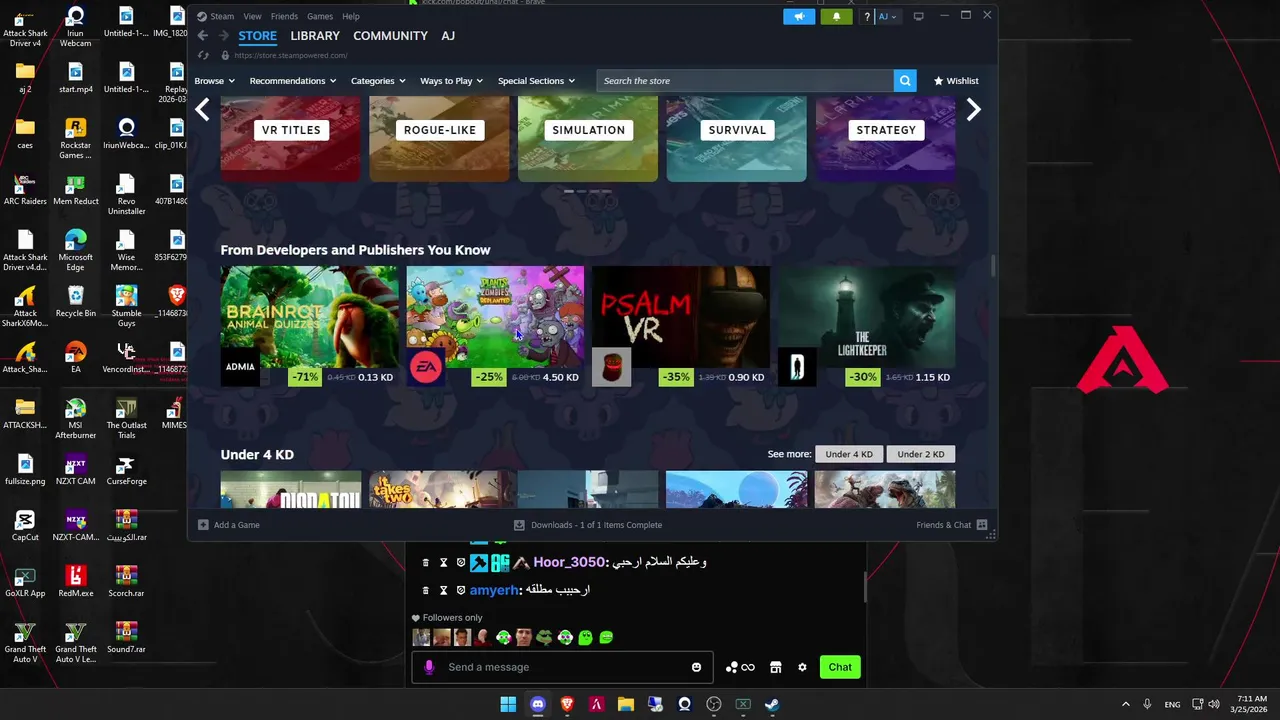The height and width of the screenshot is (720, 1280).
Task: Click the Under 2 KD button
Action: [x=921, y=454]
